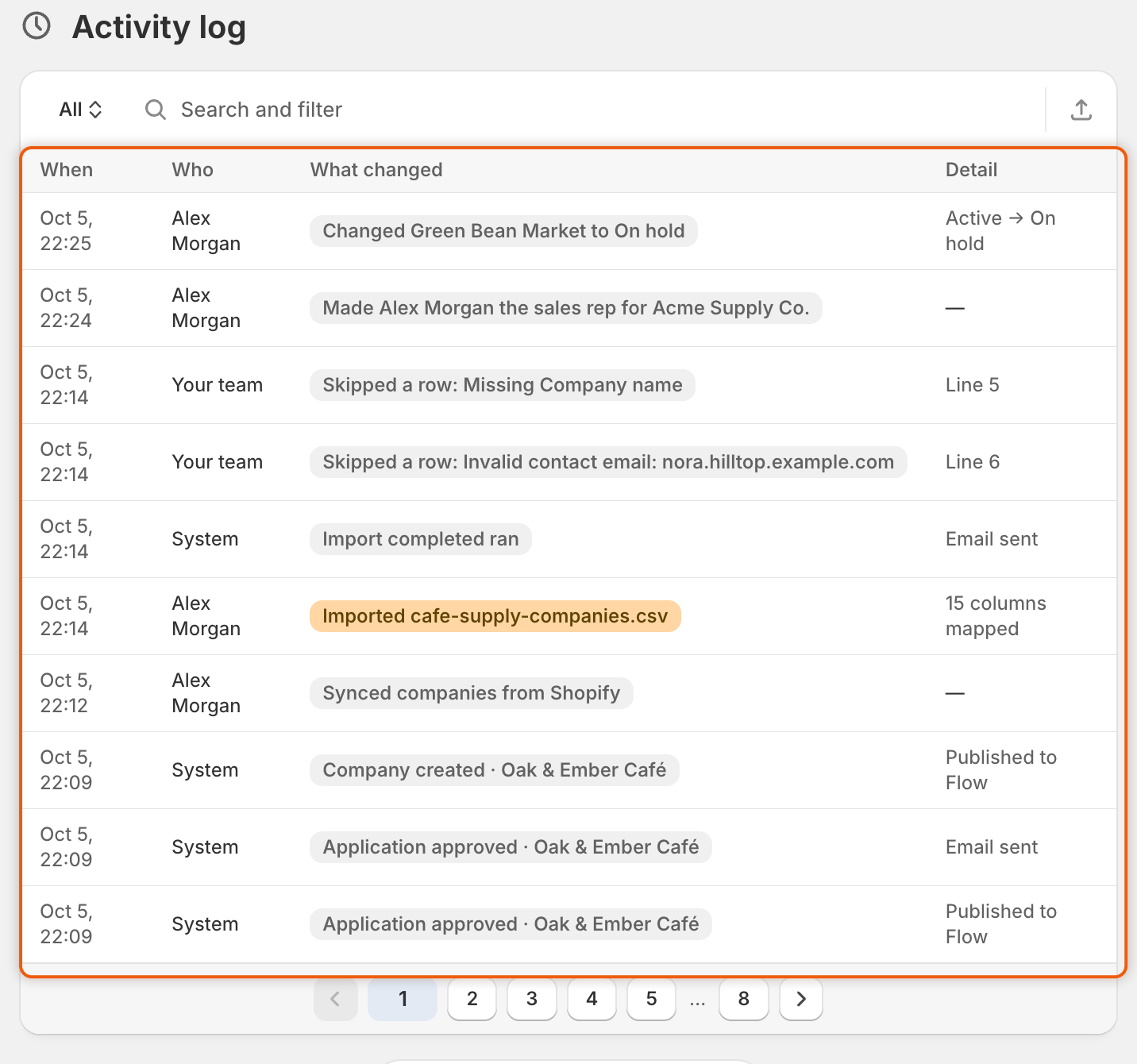Click the Import completed ran entry
This screenshot has height=1064, width=1137.
click(420, 539)
